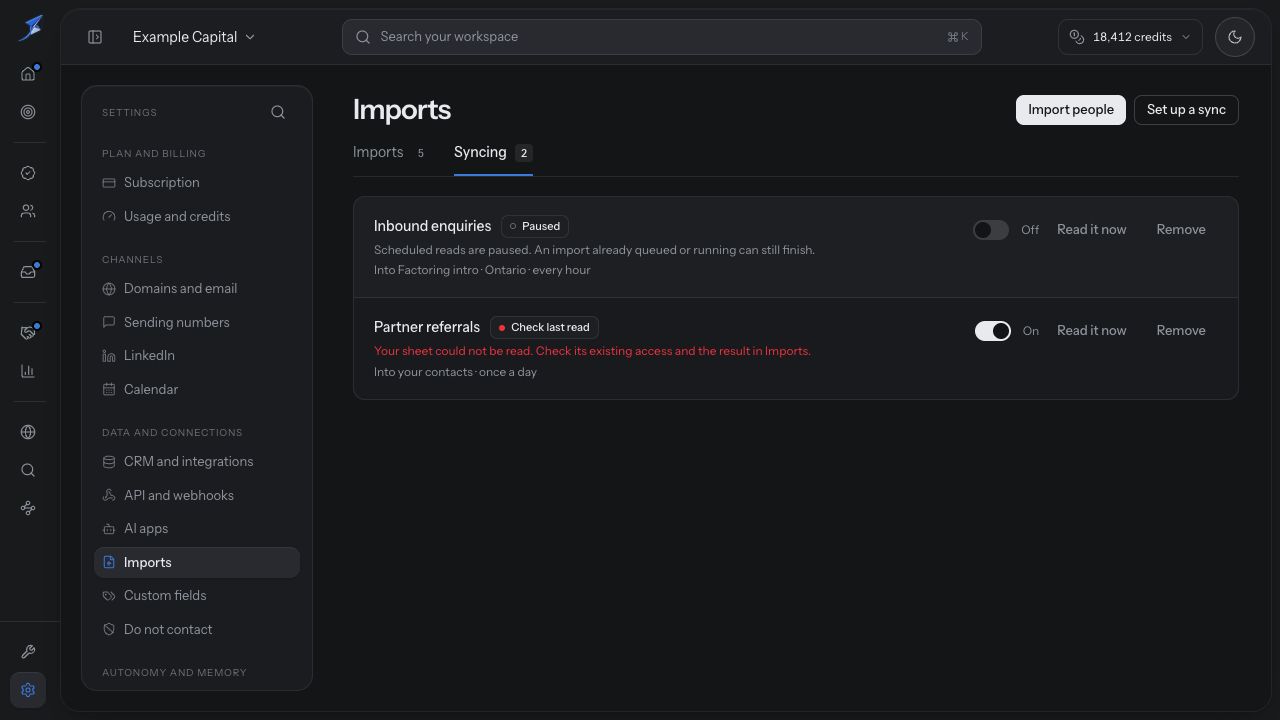Remove the Inbound enquiries sync
The height and width of the screenshot is (720, 1280).
(1181, 230)
